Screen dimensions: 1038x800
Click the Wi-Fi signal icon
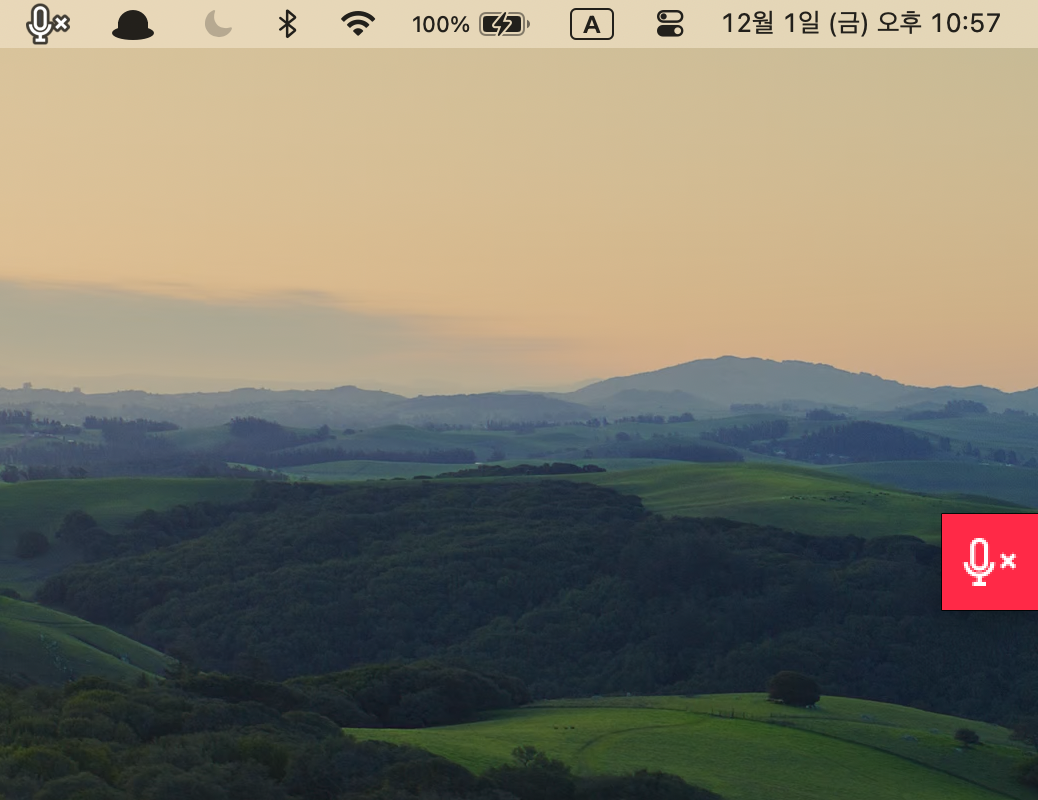[357, 24]
